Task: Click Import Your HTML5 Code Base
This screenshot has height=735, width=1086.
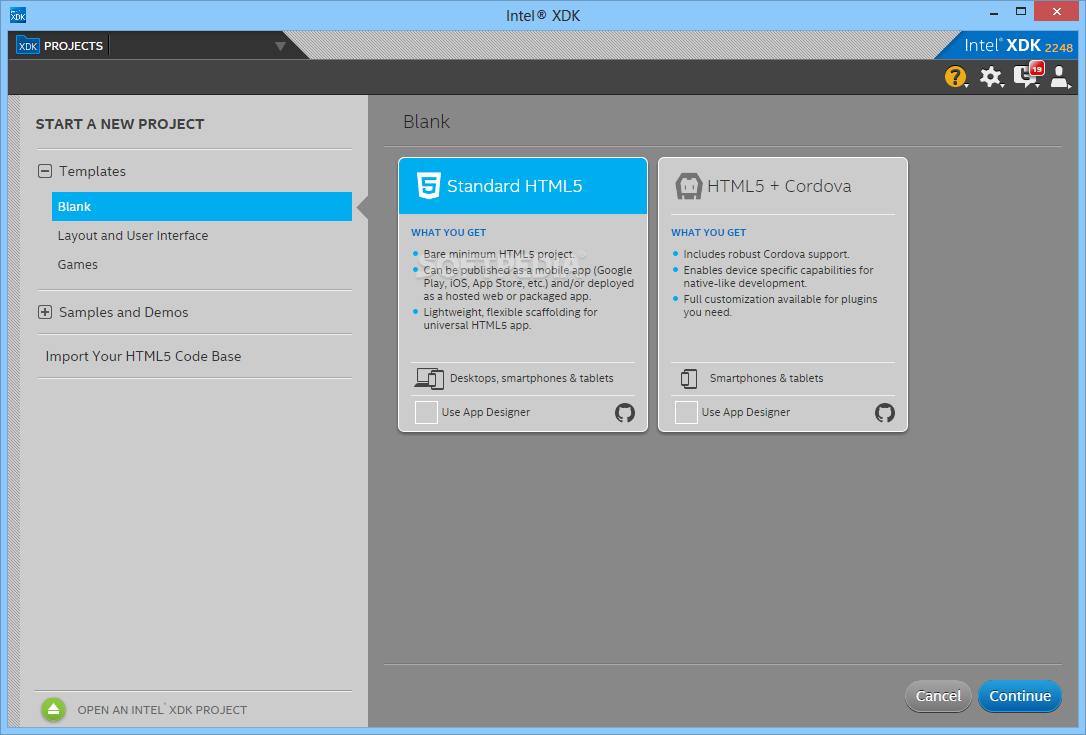Action: click(x=143, y=356)
